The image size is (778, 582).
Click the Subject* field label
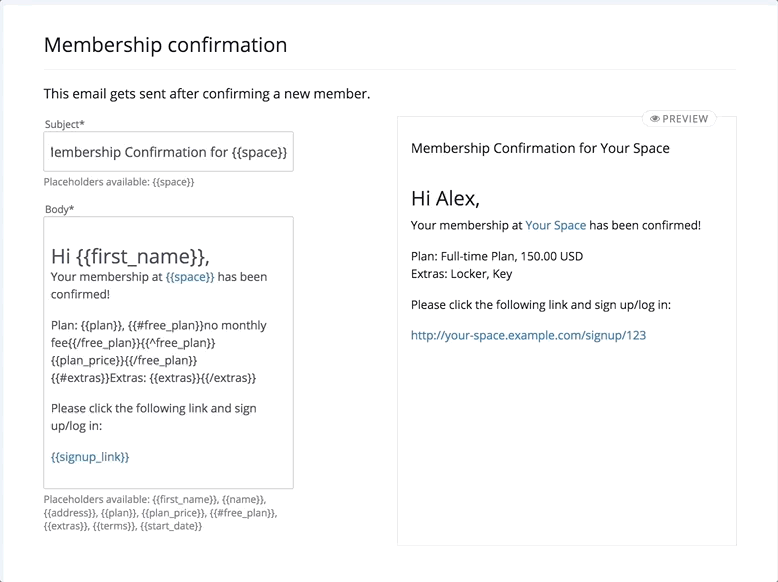click(x=65, y=124)
